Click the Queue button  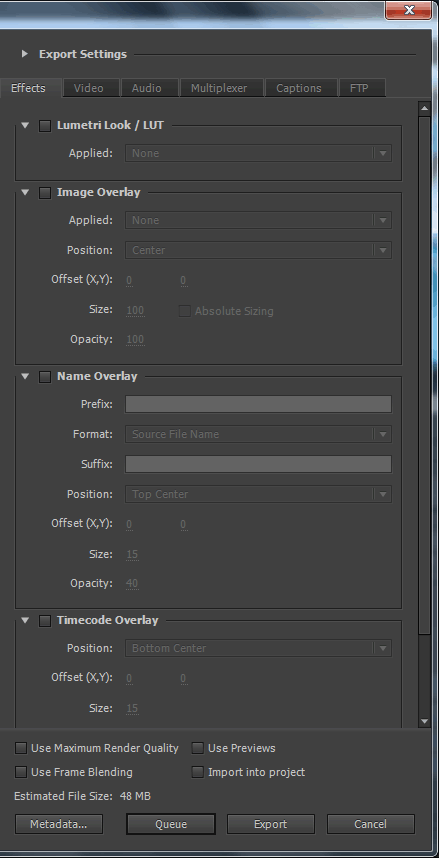171,824
